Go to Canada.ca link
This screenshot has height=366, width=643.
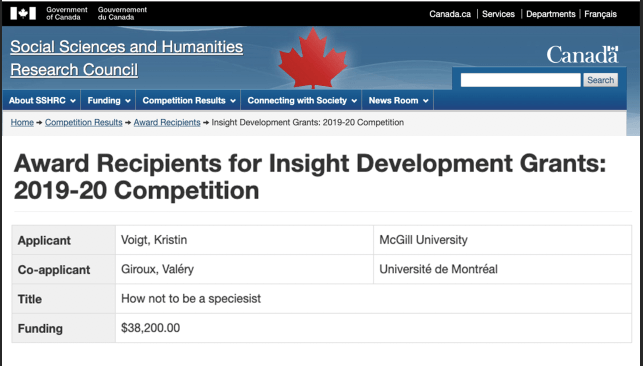pos(450,14)
